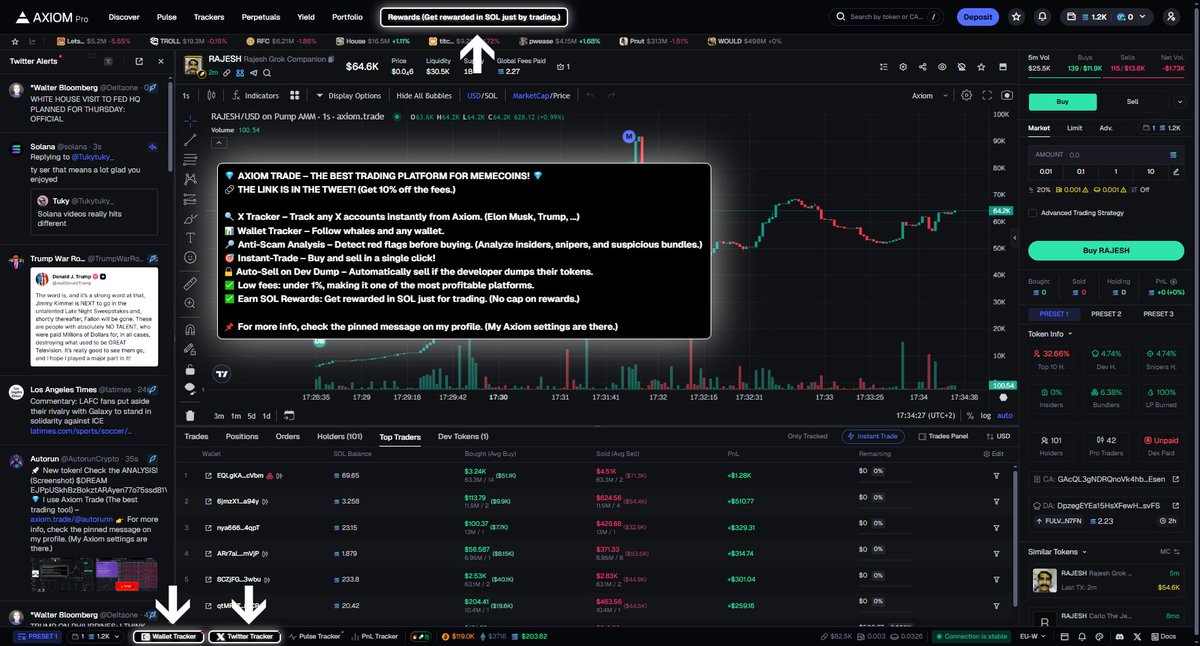
Task: Open Discover in top navigation
Action: pyautogui.click(x=124, y=17)
